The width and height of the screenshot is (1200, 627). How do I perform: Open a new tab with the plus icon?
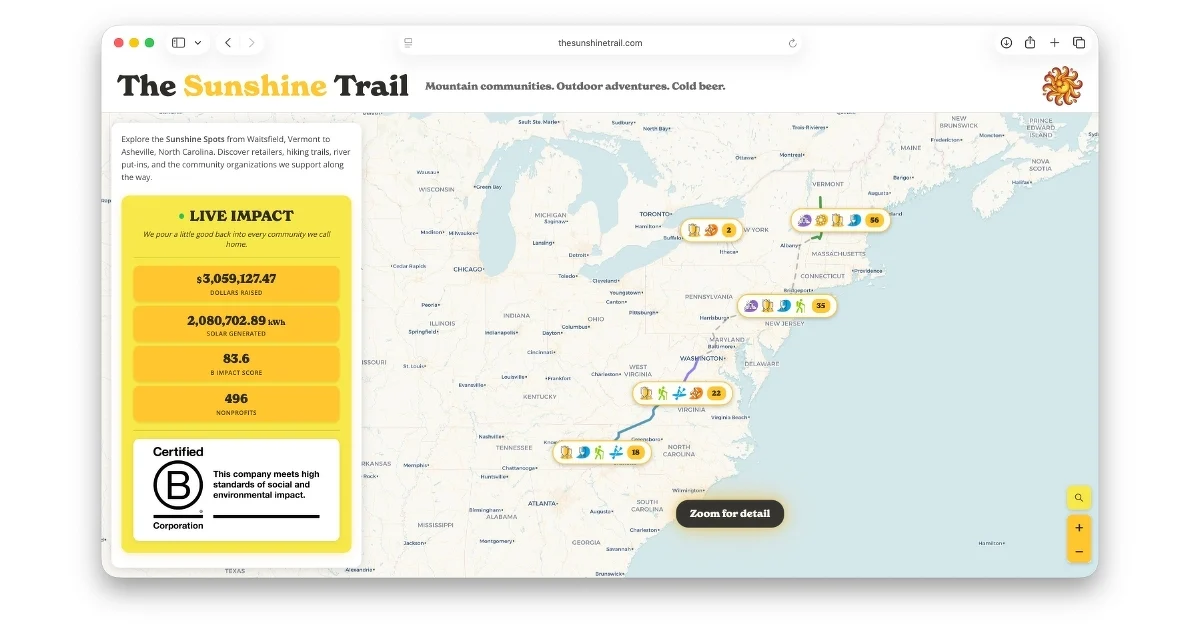click(1054, 43)
